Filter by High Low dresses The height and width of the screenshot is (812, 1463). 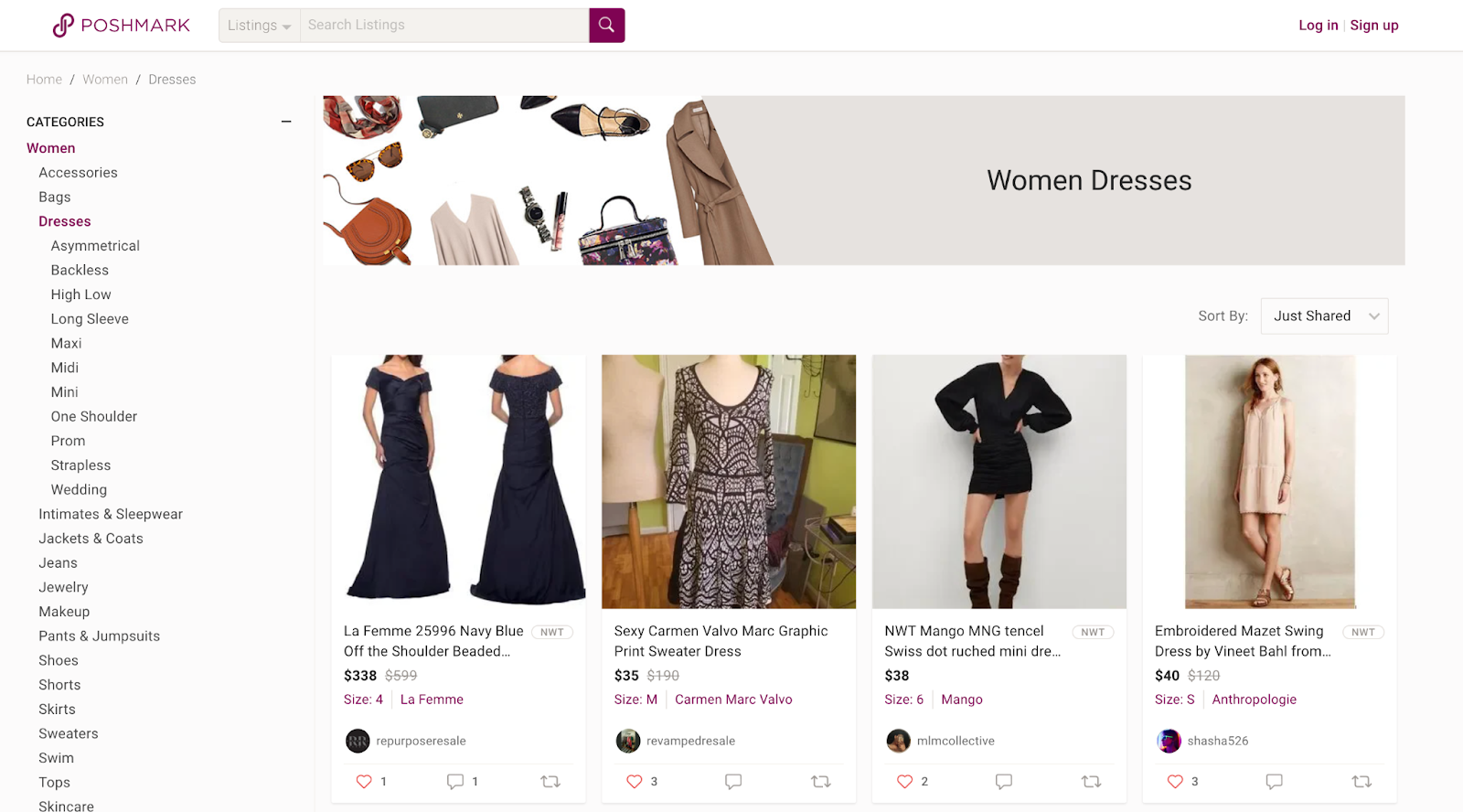tap(81, 294)
